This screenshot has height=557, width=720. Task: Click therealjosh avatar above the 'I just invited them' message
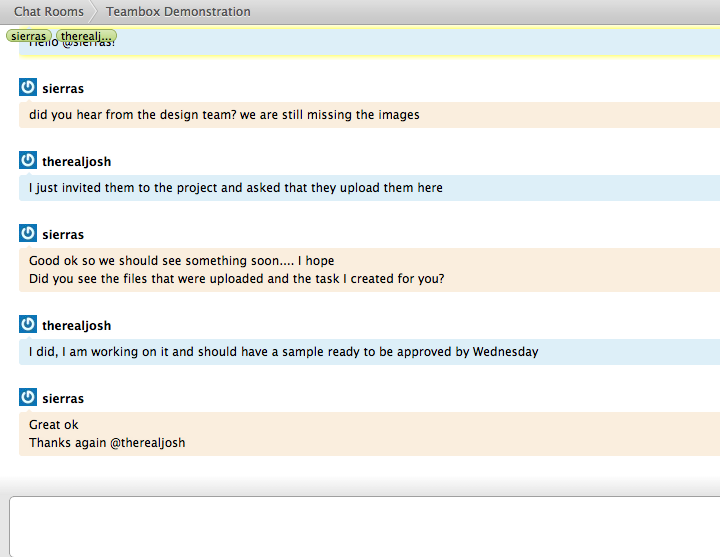click(x=28, y=161)
